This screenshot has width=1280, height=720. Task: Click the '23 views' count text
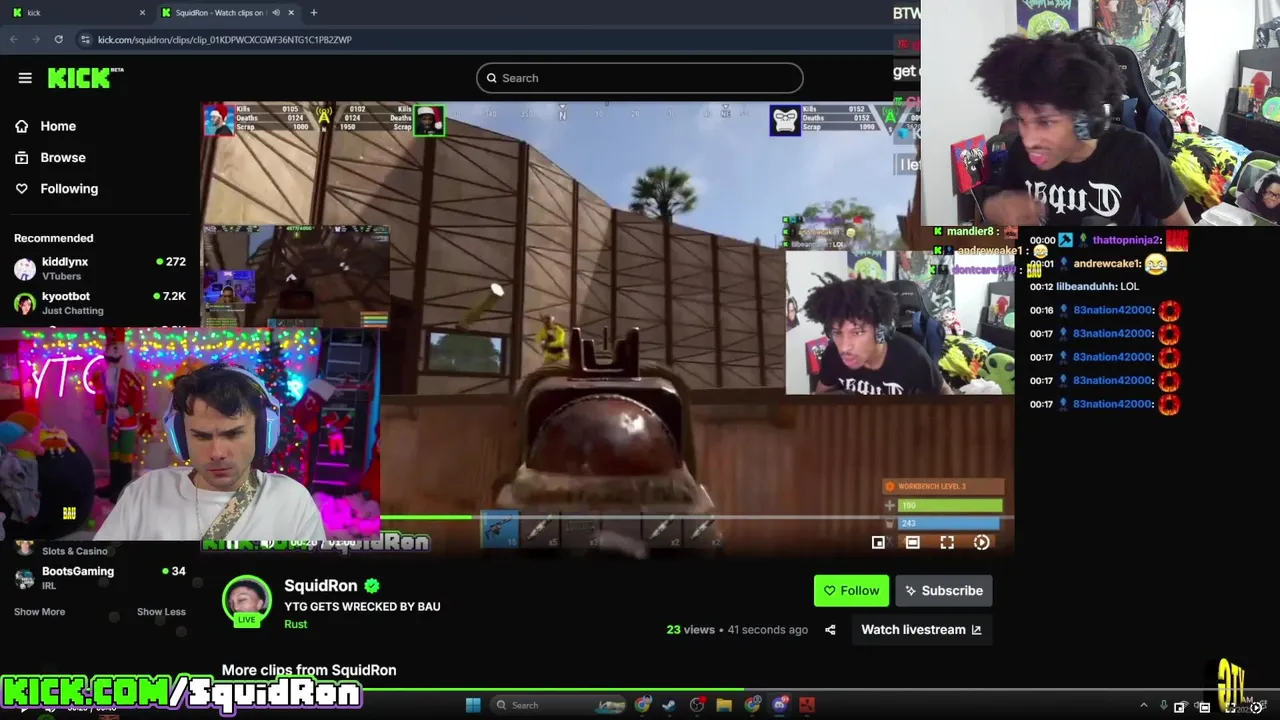(691, 629)
